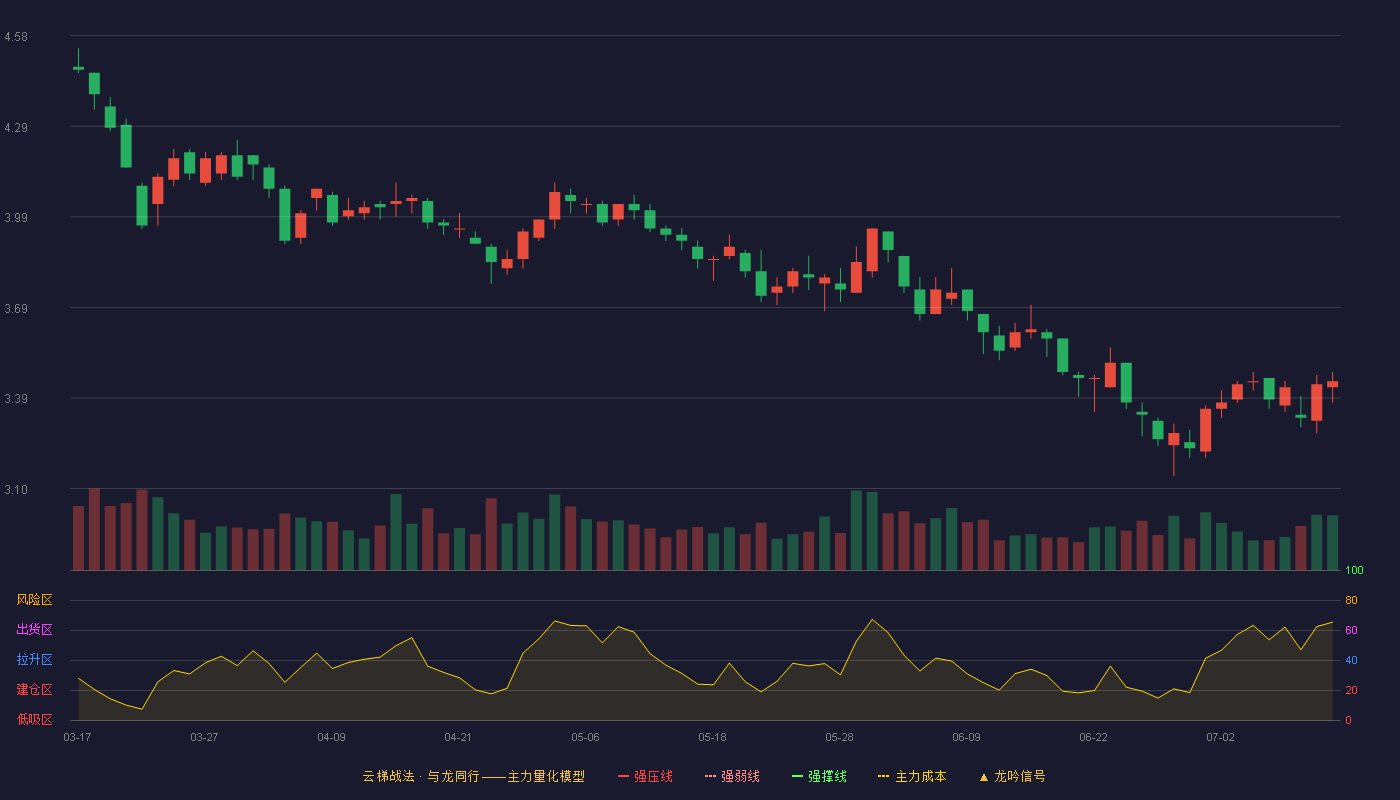This screenshot has width=1400, height=800.
Task: Click the yellow triangle 龙吟信号 icon
Action: [984, 777]
